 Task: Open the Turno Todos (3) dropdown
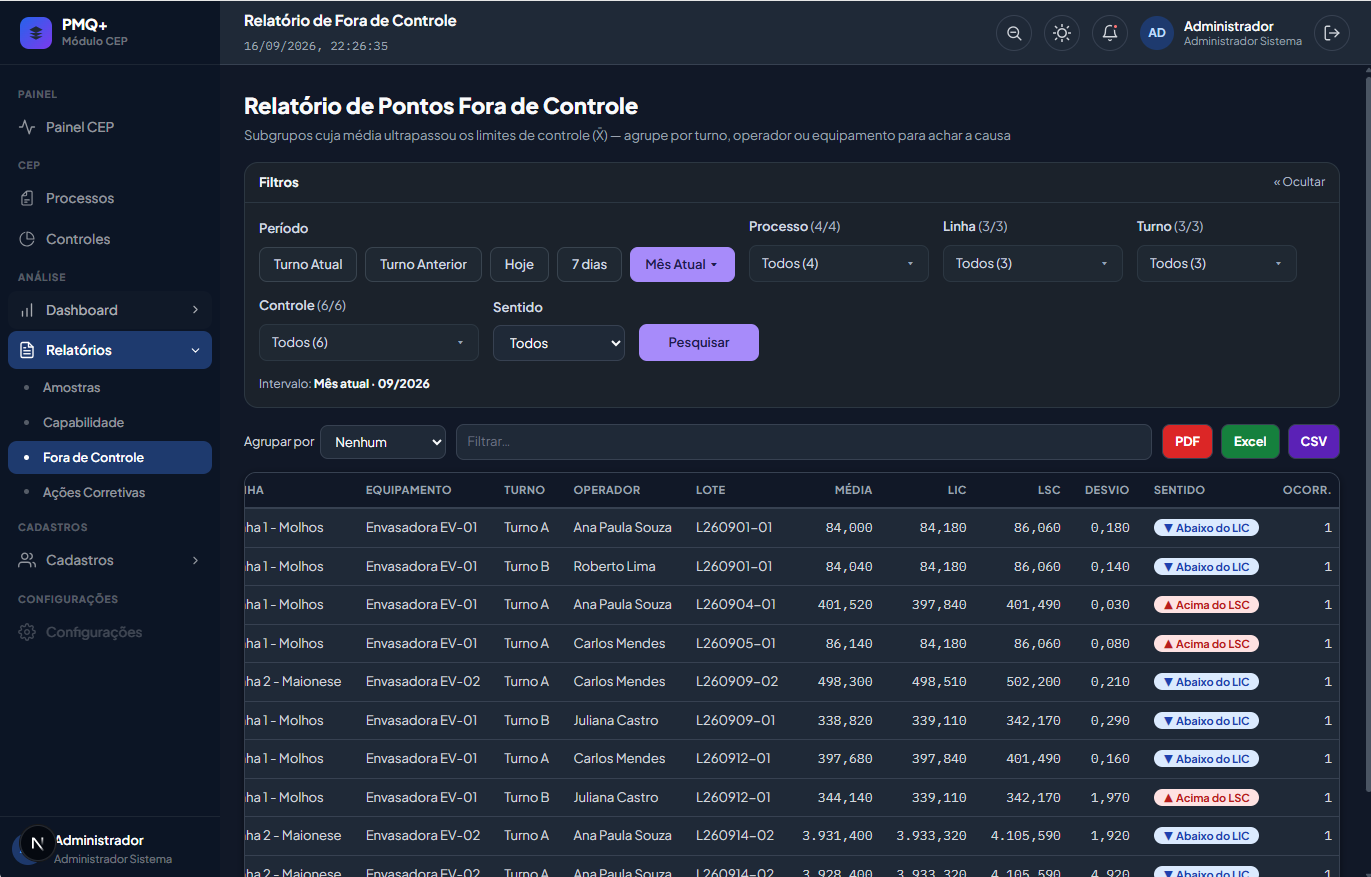pyautogui.click(x=1216, y=263)
